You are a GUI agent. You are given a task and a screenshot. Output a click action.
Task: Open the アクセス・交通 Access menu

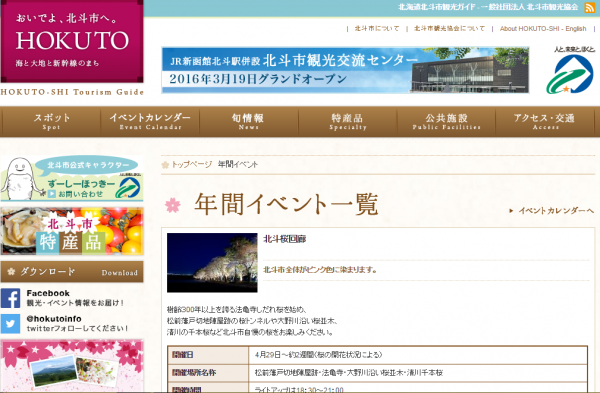pos(545,122)
